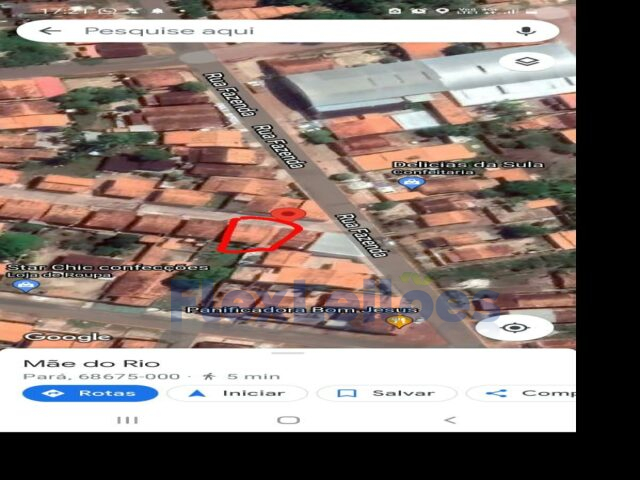Tap the 5 min walking time

click(253, 376)
